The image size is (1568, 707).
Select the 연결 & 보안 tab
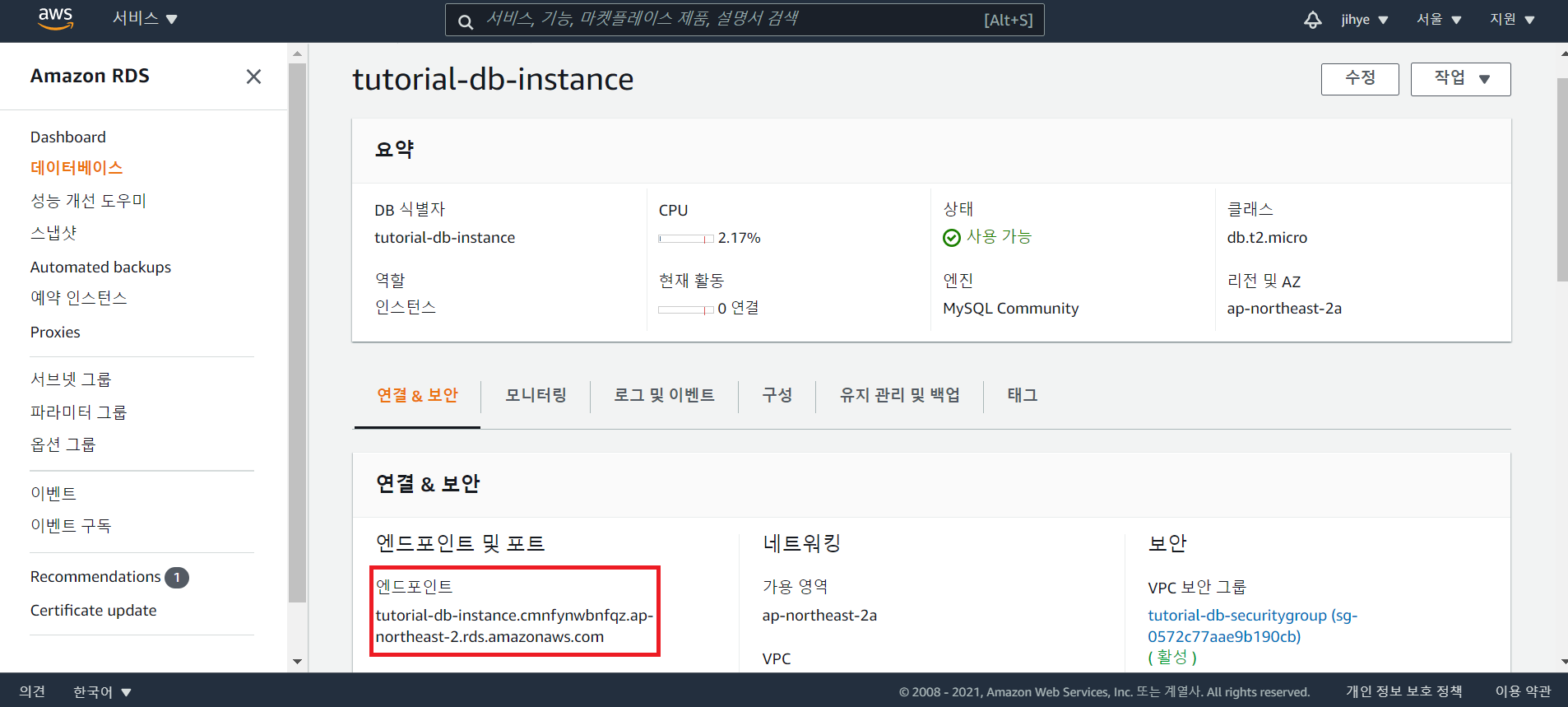coord(417,395)
